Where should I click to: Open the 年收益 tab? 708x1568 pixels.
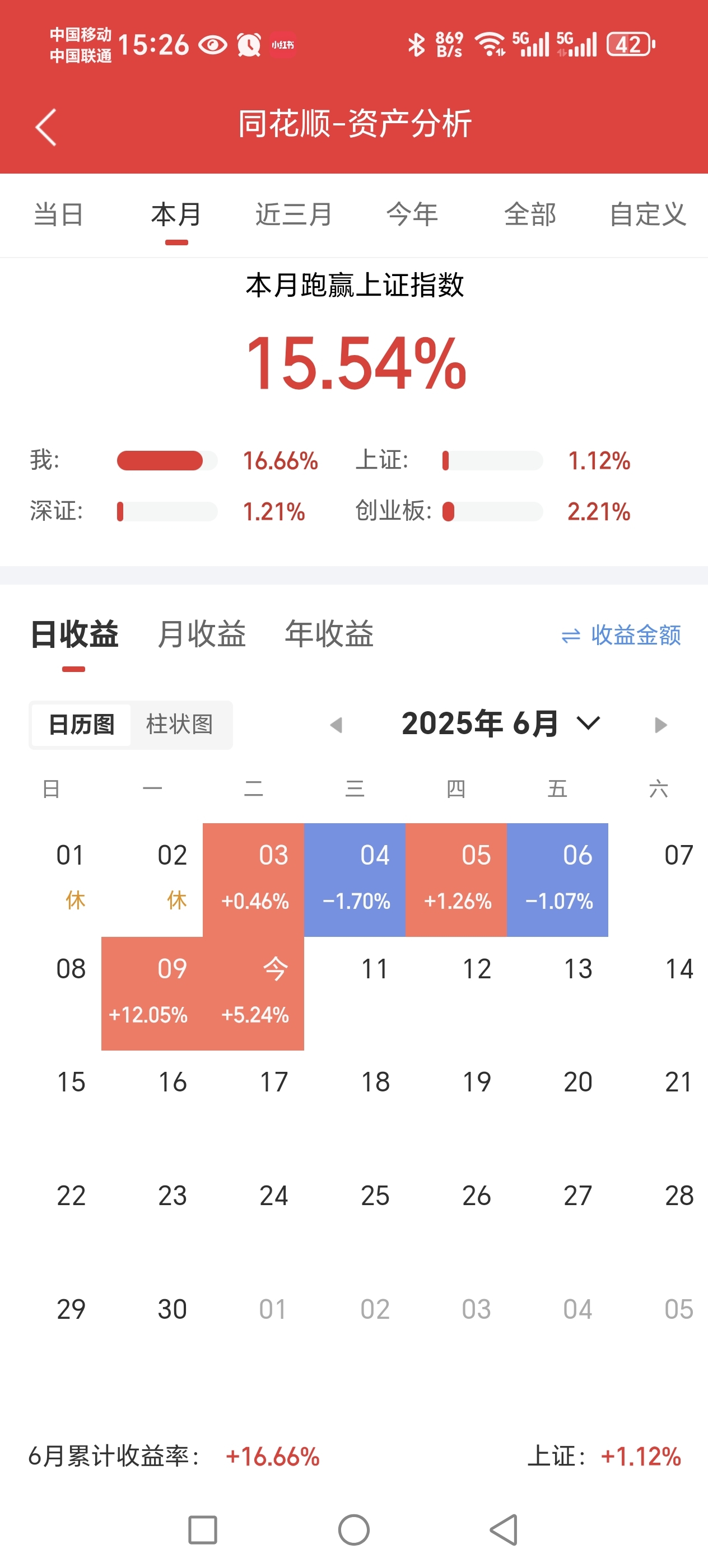[329, 634]
